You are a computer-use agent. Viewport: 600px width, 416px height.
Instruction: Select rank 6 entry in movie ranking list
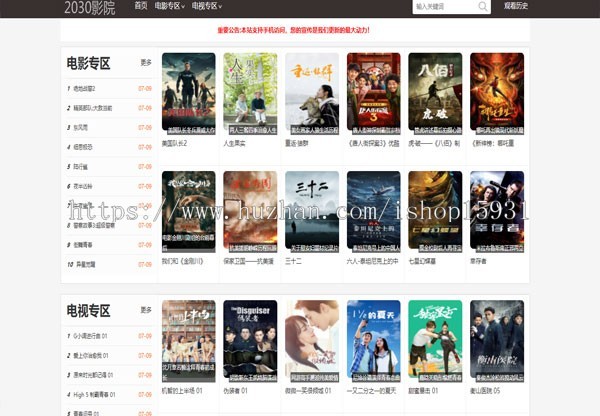pos(109,186)
